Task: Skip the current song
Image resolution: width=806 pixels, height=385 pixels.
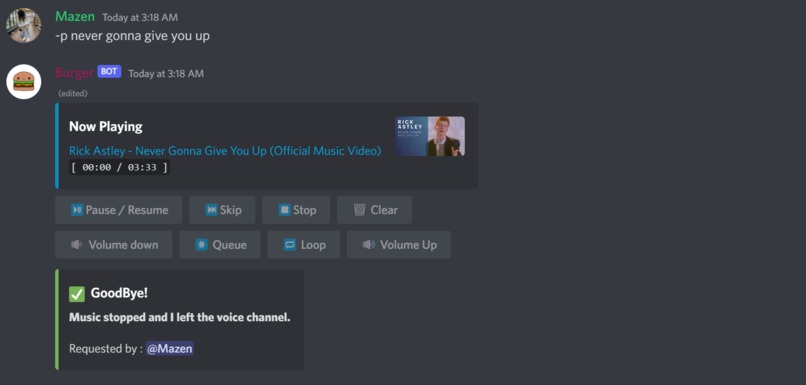Action: click(x=222, y=210)
